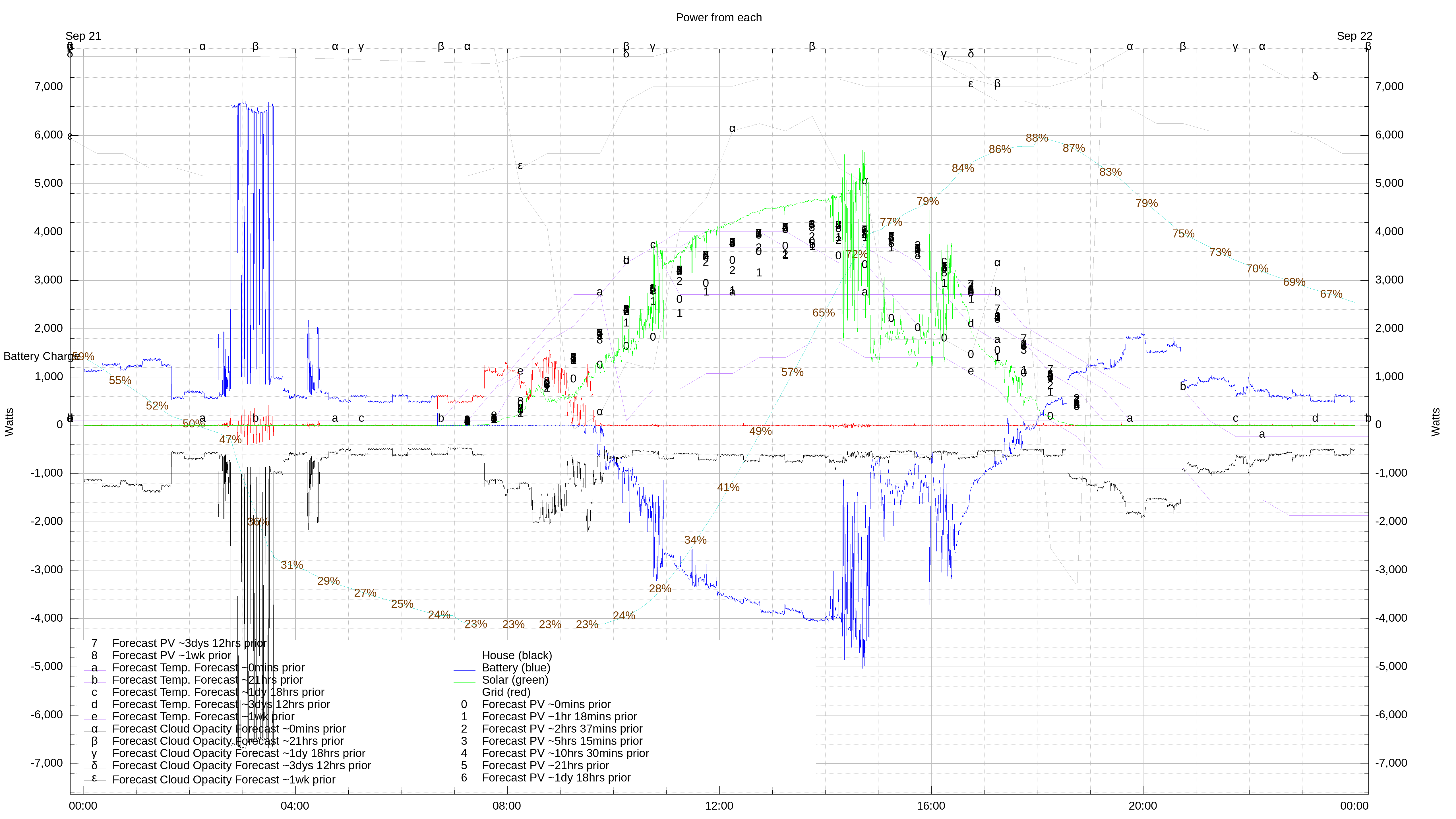Click legend 'Forecast PV ~2hrs 37mins prior'
The width and height of the screenshot is (1456, 819).
(562, 729)
